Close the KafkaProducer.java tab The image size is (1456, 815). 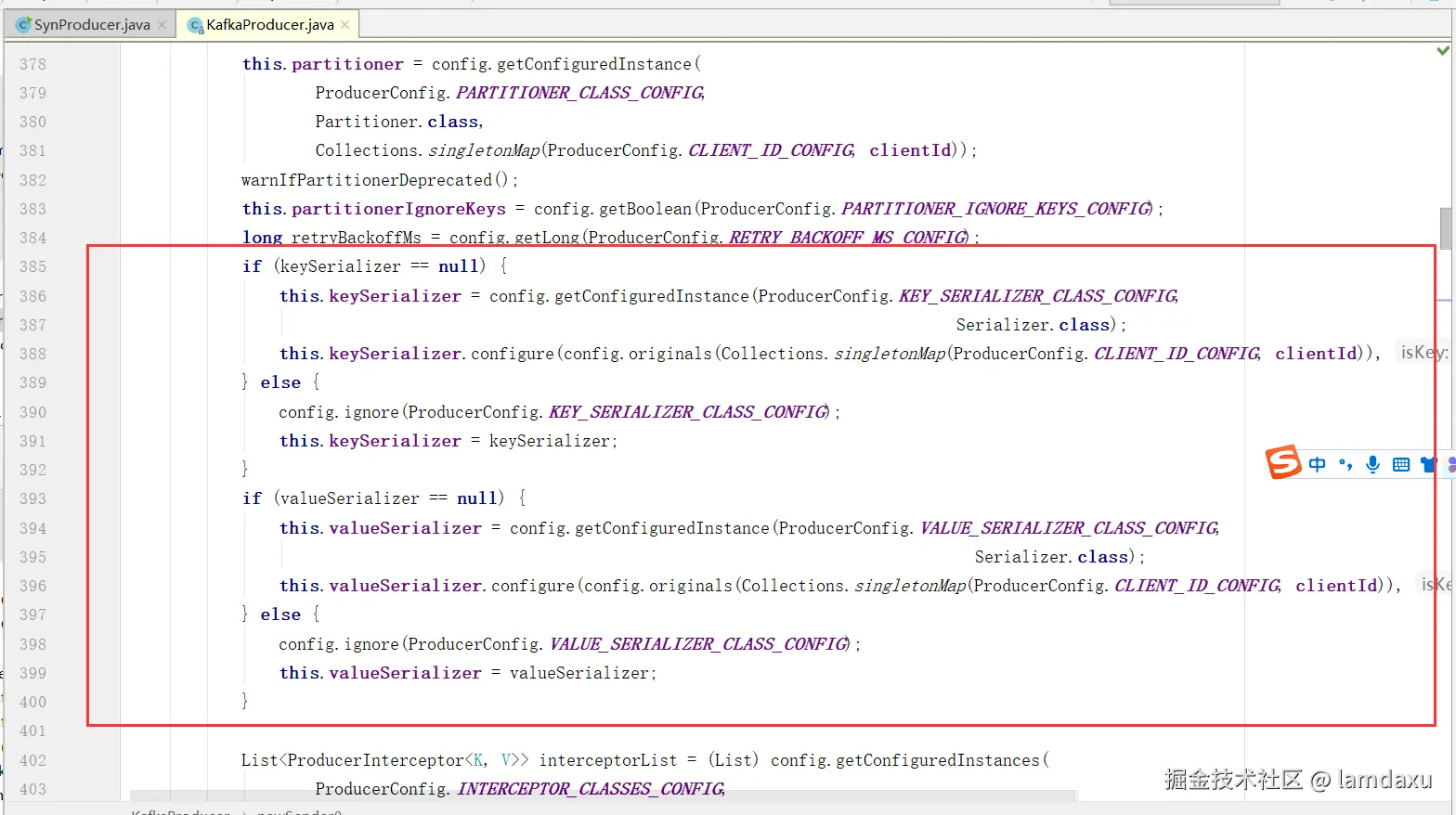[345, 25]
